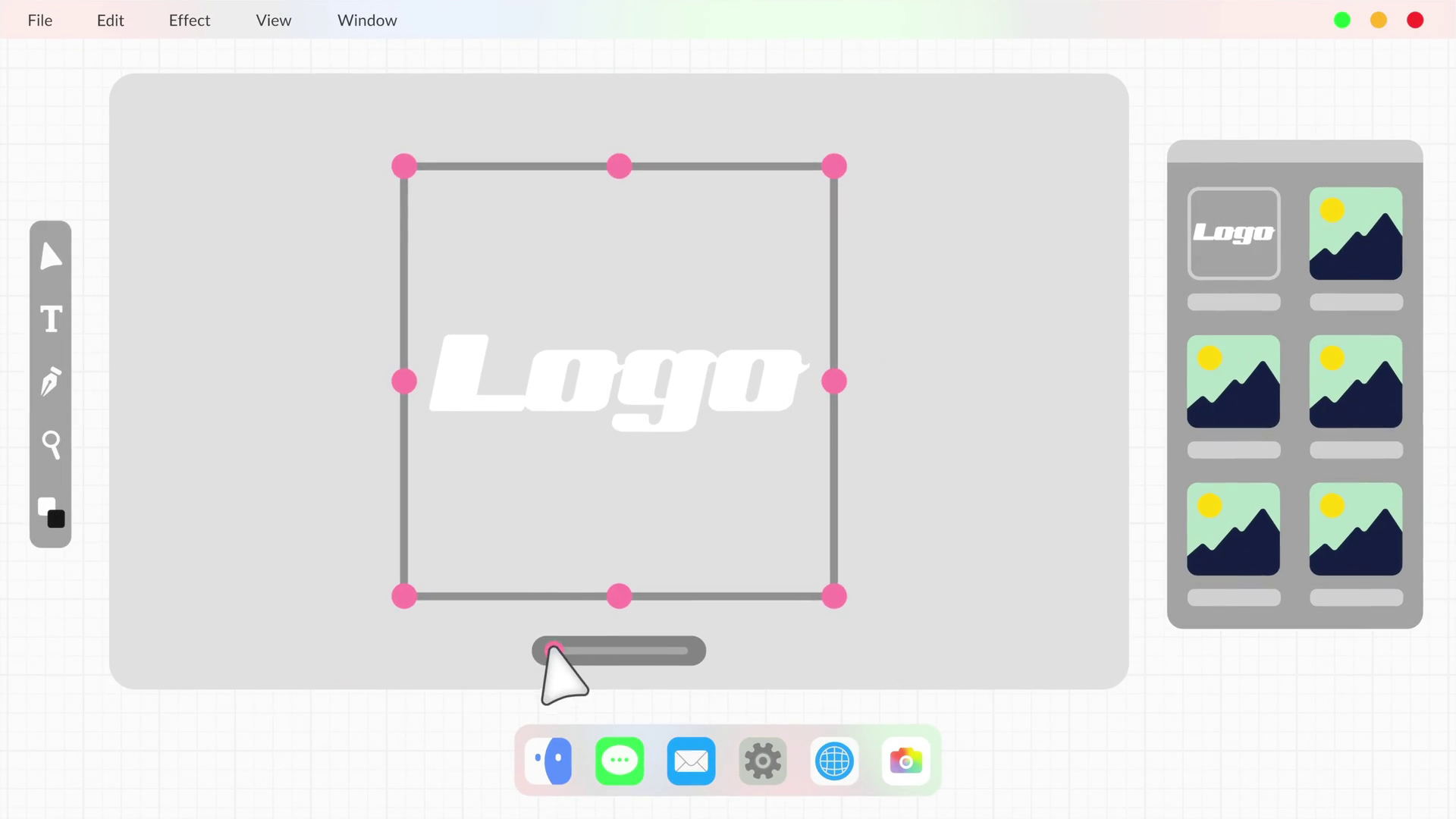
Task: Click the top-left pink resize handle
Action: (x=404, y=166)
